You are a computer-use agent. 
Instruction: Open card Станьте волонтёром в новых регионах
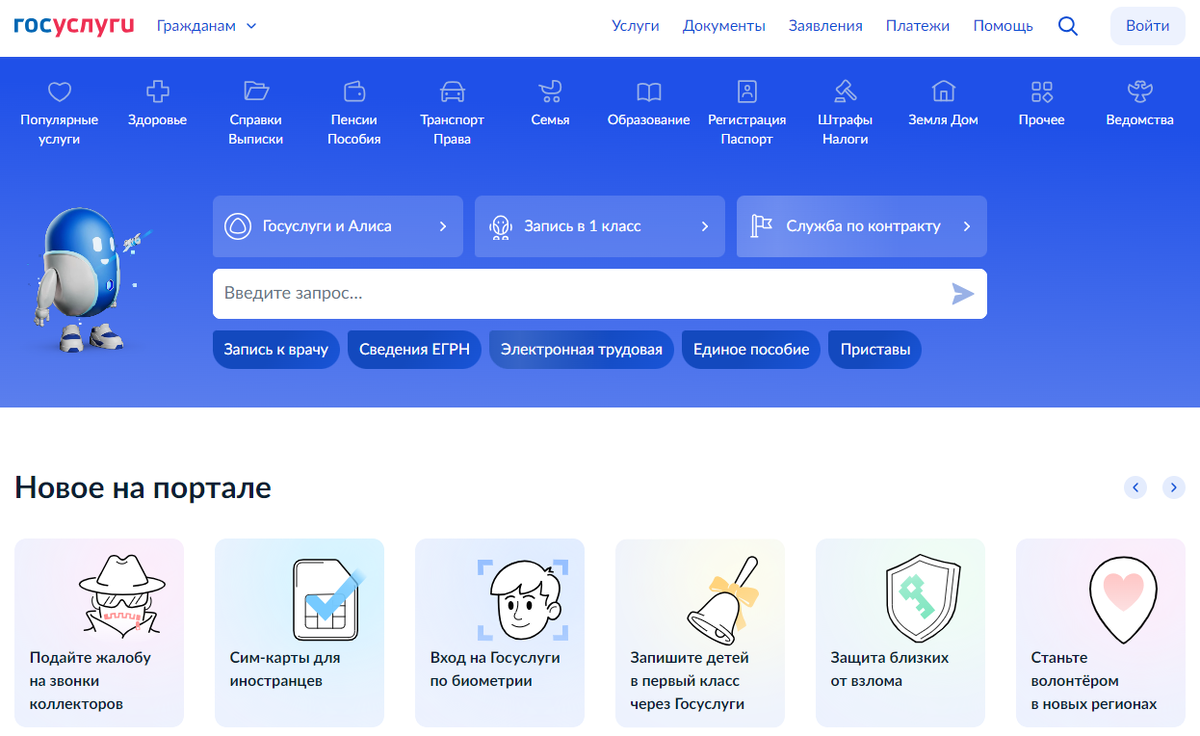click(x=1101, y=633)
